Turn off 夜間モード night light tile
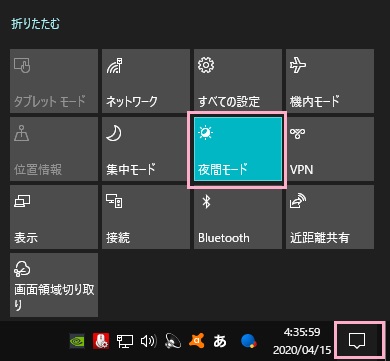 click(x=238, y=149)
